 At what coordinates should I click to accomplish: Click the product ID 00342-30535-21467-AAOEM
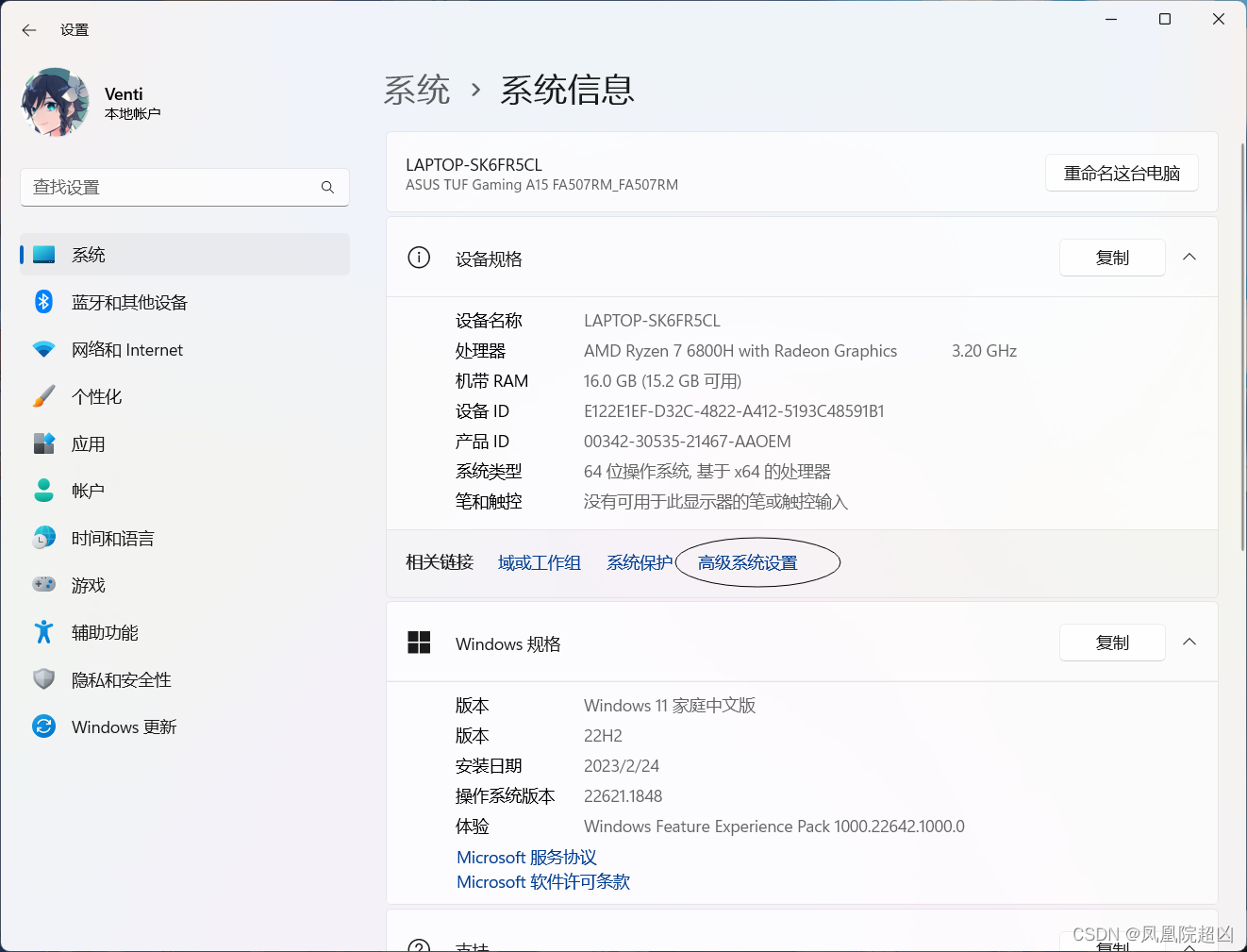pos(688,442)
